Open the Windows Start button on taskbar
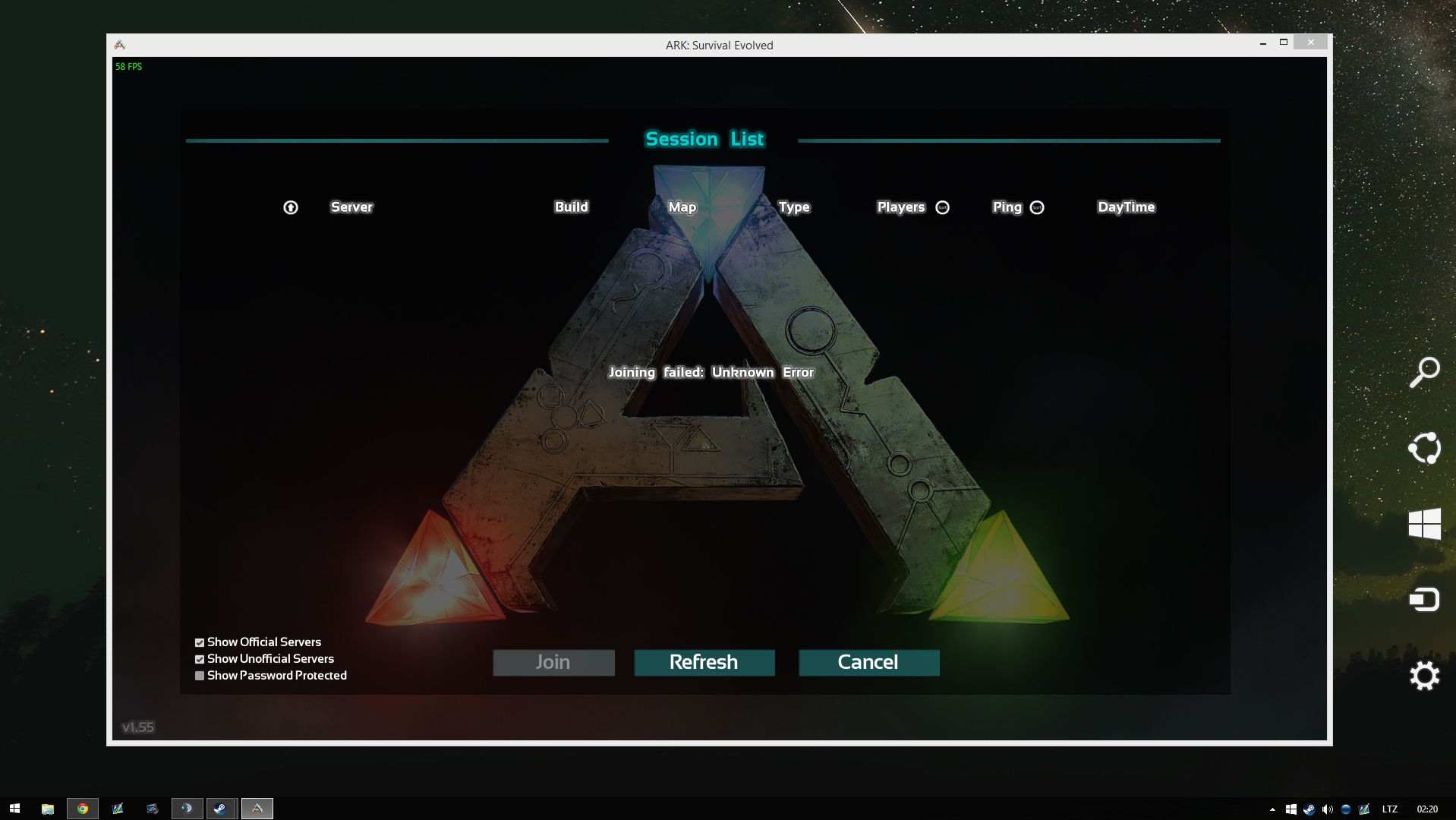1456x820 pixels. 14,809
